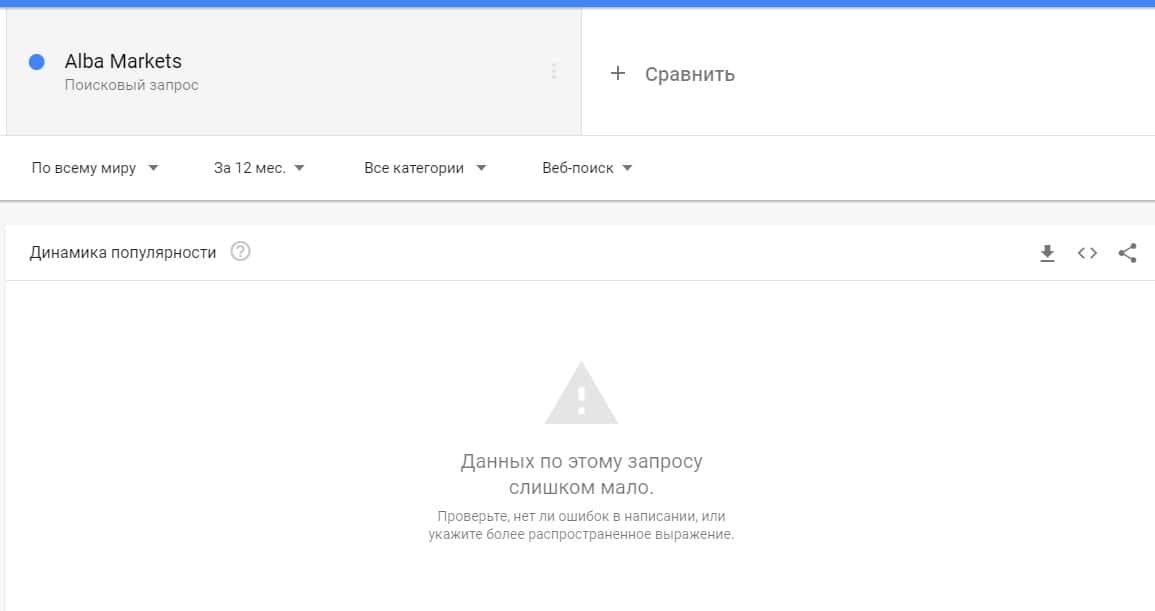The height and width of the screenshot is (611, 1155).
Task: Click the arrow beside За 12 мес.
Action: pos(299,168)
